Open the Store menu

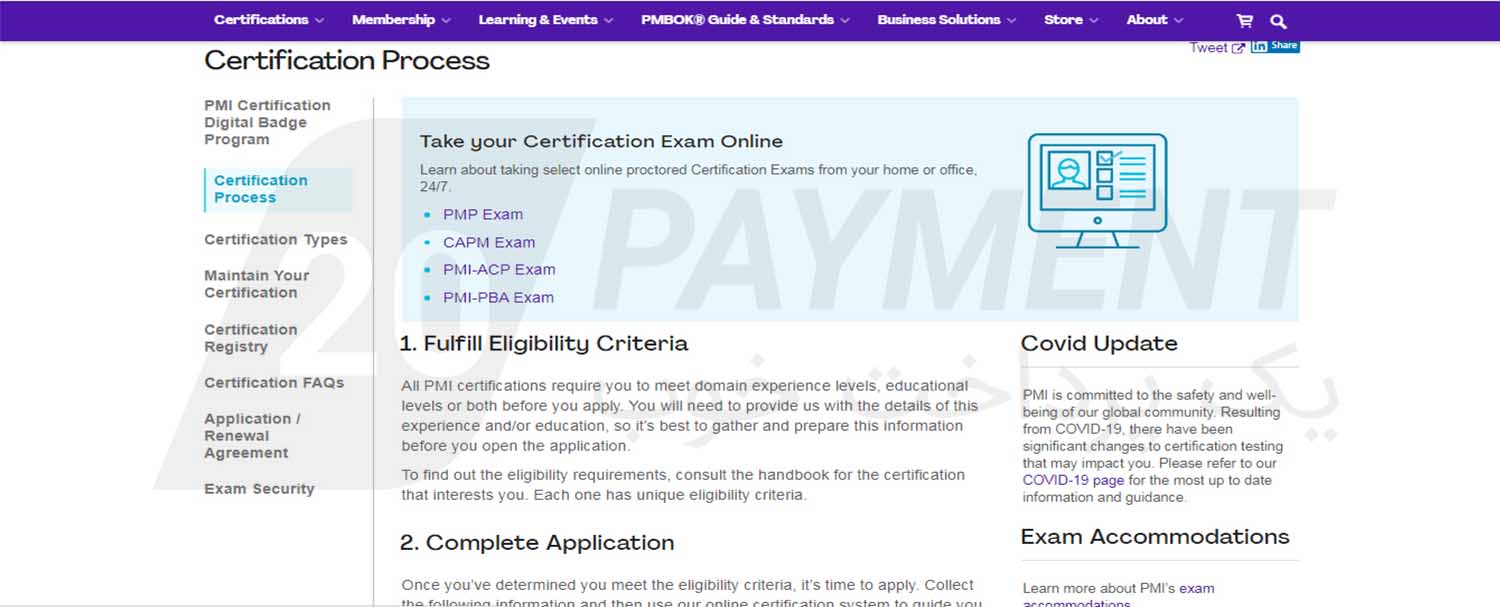1071,20
